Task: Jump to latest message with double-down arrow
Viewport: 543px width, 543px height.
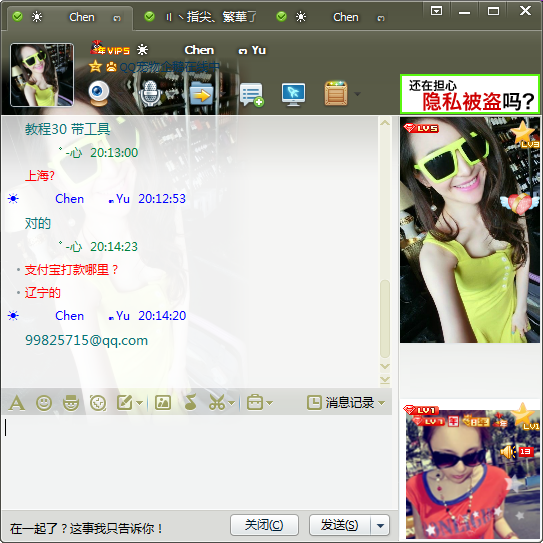Action: pyautogui.click(x=385, y=380)
